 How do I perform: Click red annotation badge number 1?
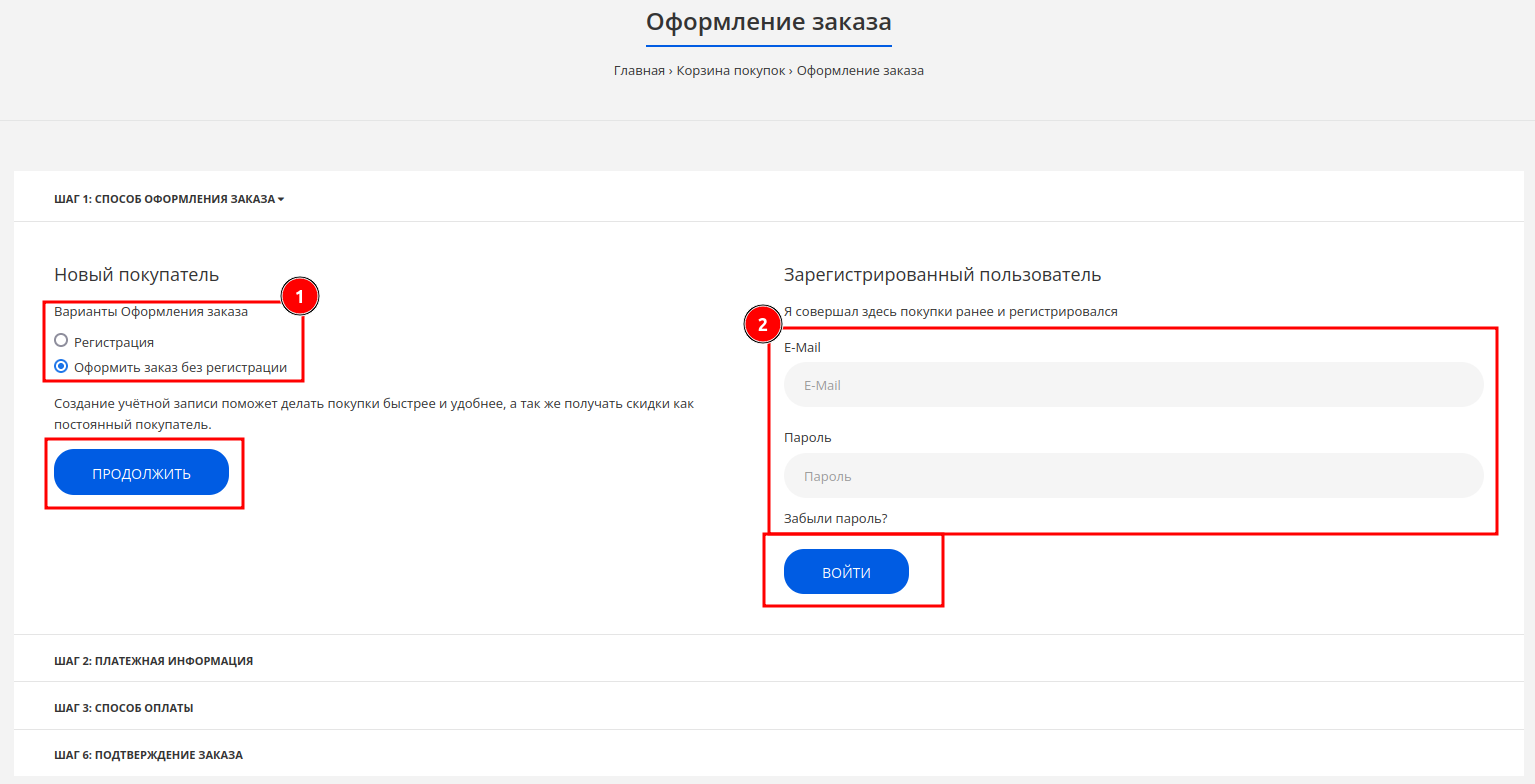pyautogui.click(x=299, y=297)
